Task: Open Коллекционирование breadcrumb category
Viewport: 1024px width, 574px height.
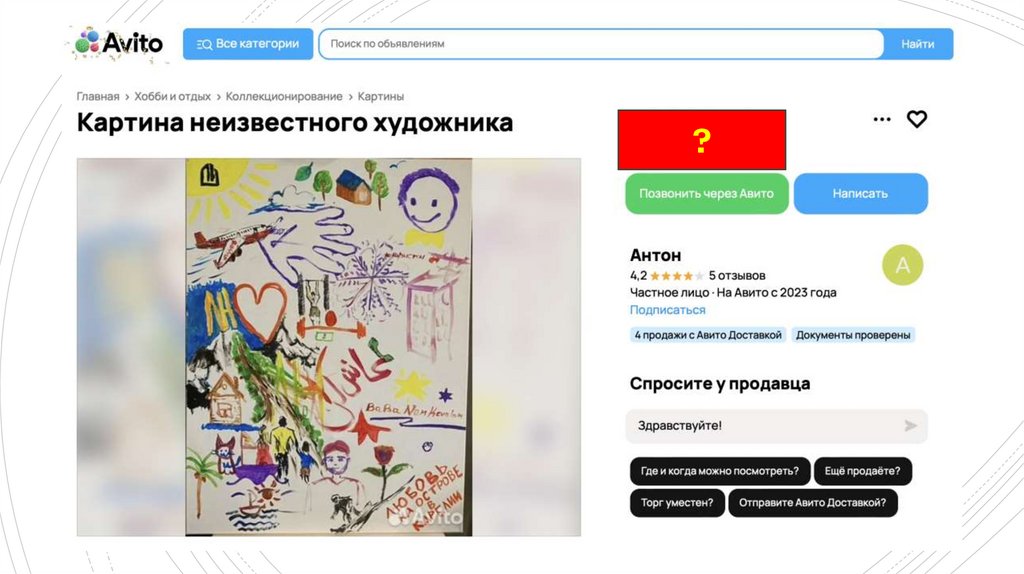Action: tap(284, 97)
